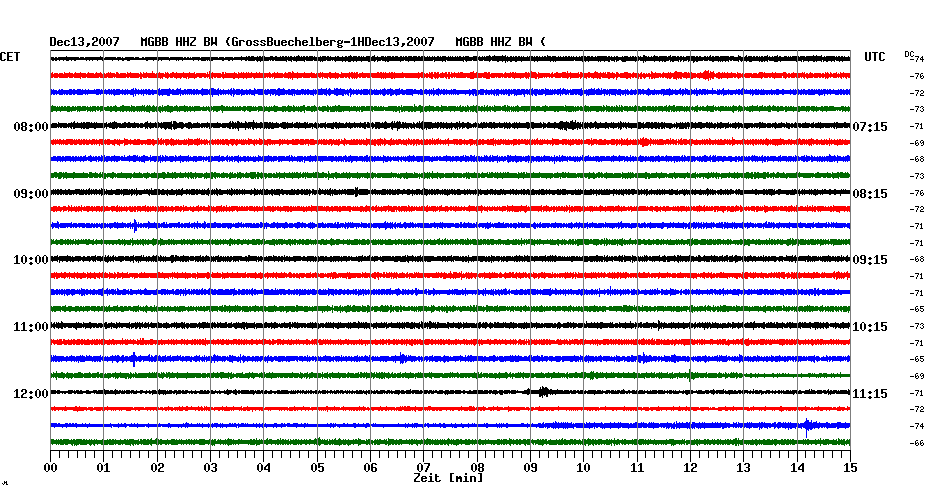This screenshot has width=930, height=494.
Task: Click the black burst before minute 10 on 08:00 trace
Action: (x=568, y=125)
